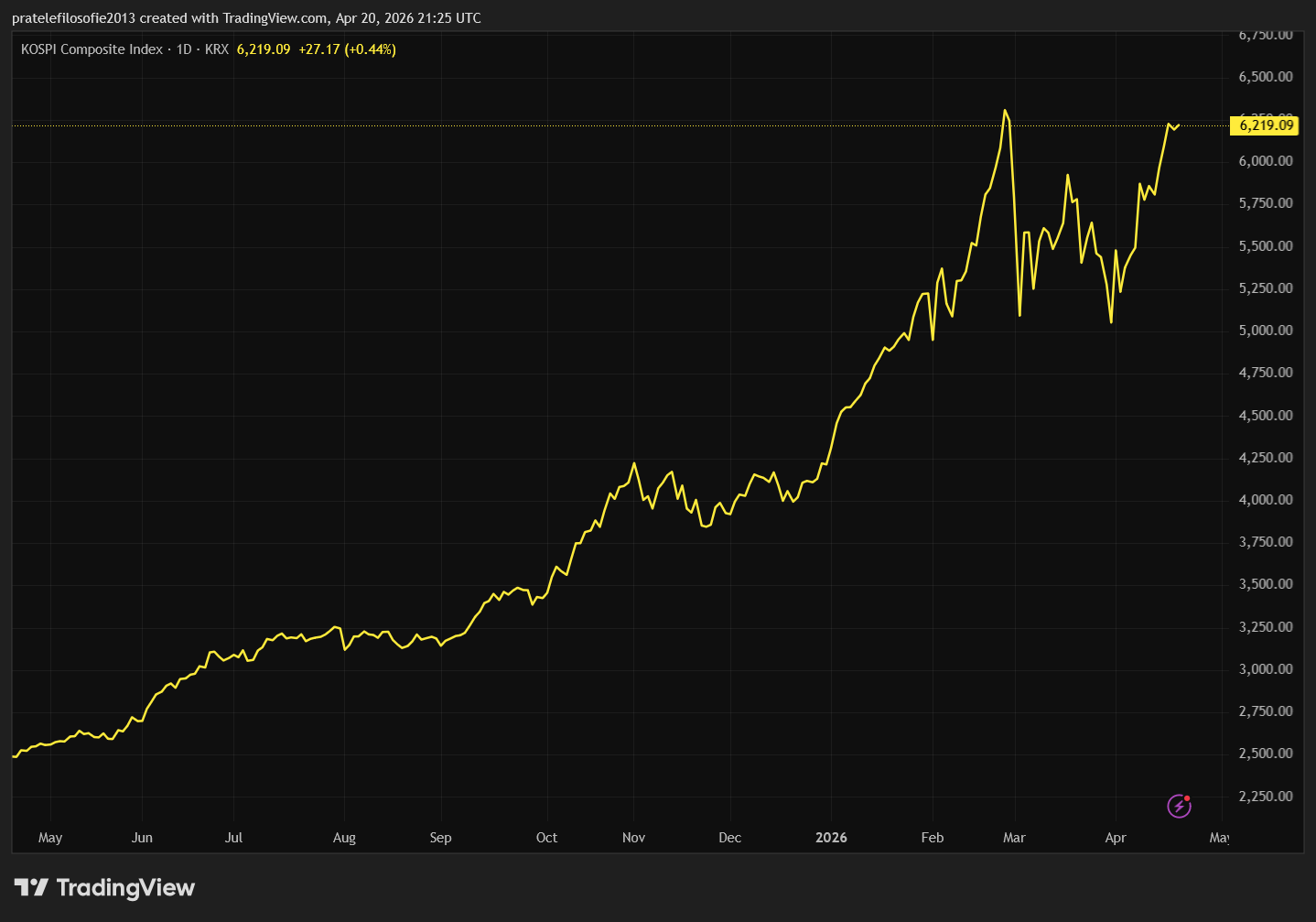This screenshot has width=1316, height=922.
Task: Click the 2026 year marker on time axis
Action: pos(831,838)
